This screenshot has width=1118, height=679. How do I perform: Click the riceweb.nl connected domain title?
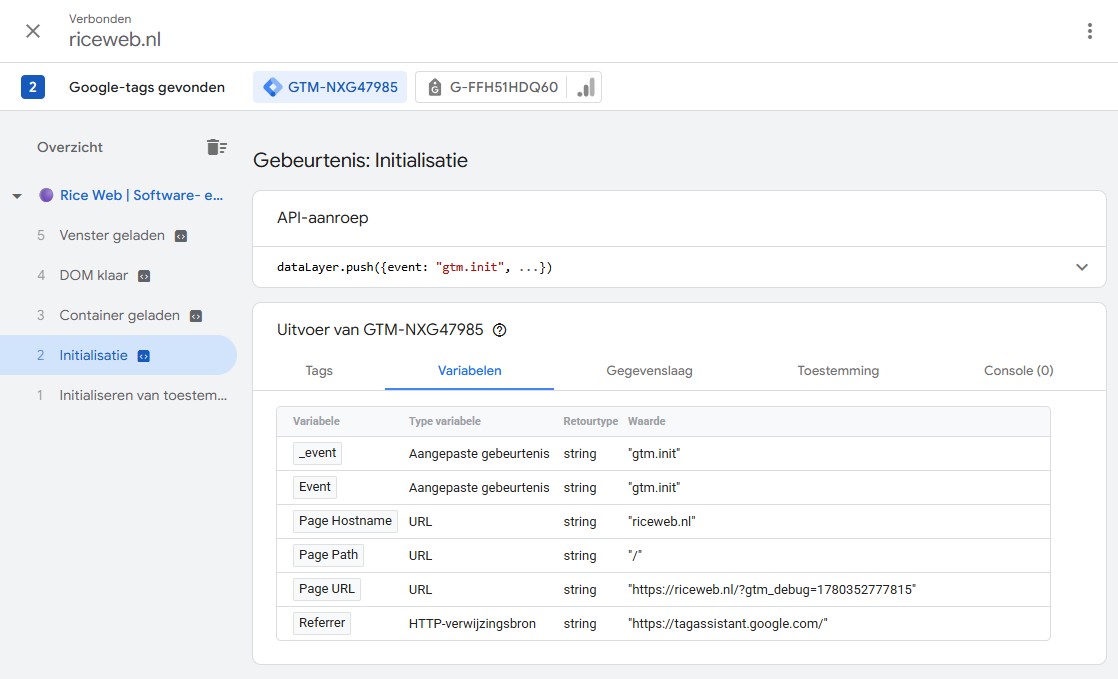click(115, 39)
